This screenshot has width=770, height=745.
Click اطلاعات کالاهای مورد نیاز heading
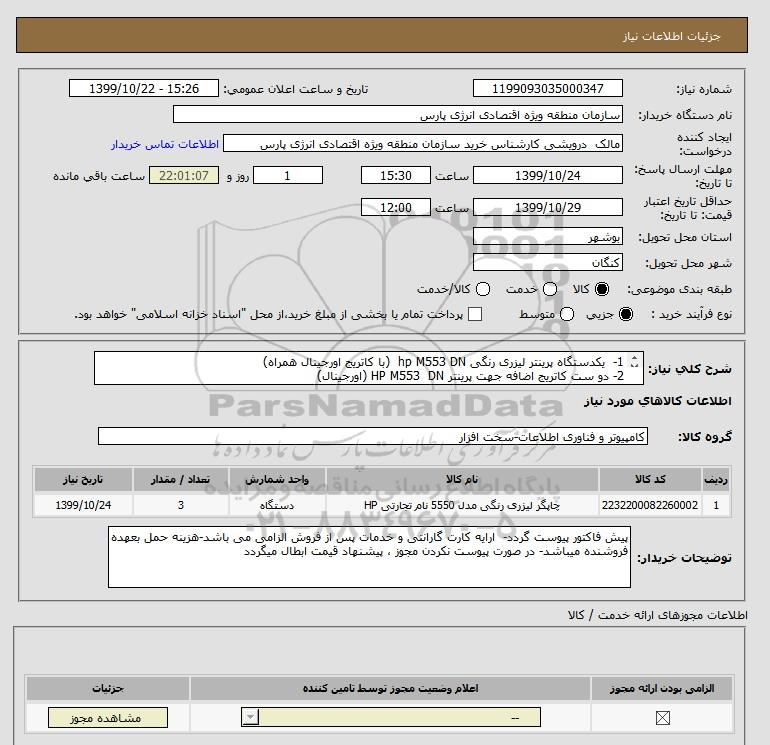click(x=657, y=401)
